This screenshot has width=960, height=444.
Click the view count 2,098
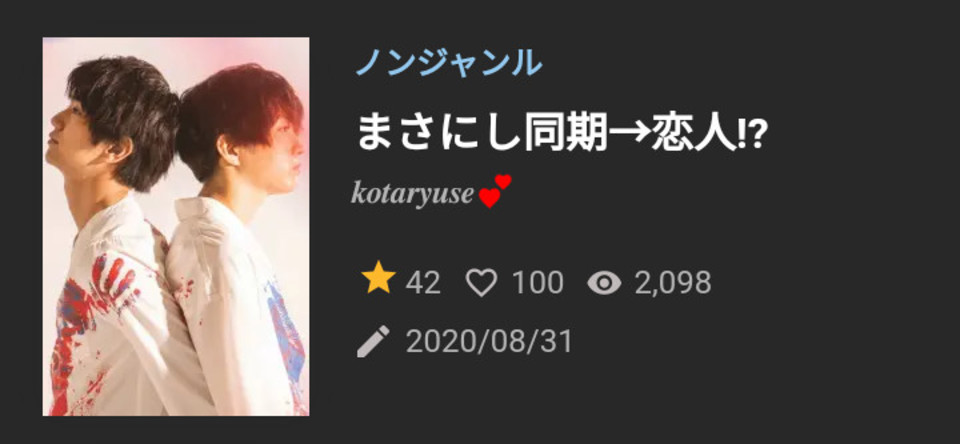pos(673,283)
